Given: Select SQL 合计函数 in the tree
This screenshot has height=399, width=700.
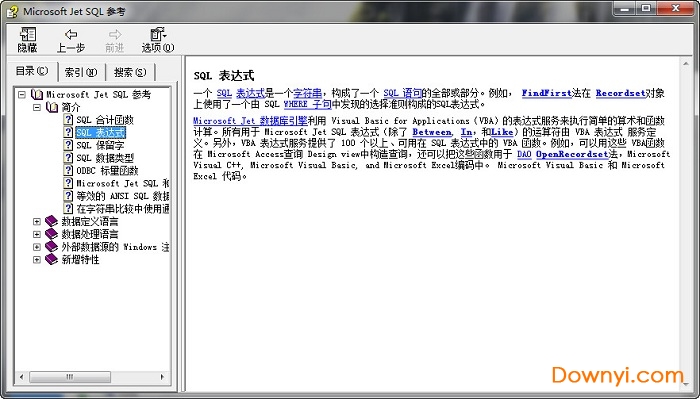Looking at the screenshot, I should [x=105, y=120].
